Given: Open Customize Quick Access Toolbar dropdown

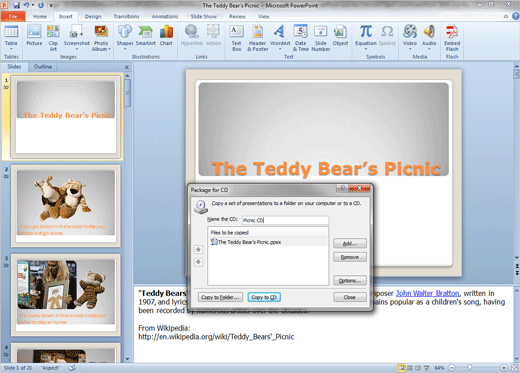Looking at the screenshot, I should click(x=51, y=5).
